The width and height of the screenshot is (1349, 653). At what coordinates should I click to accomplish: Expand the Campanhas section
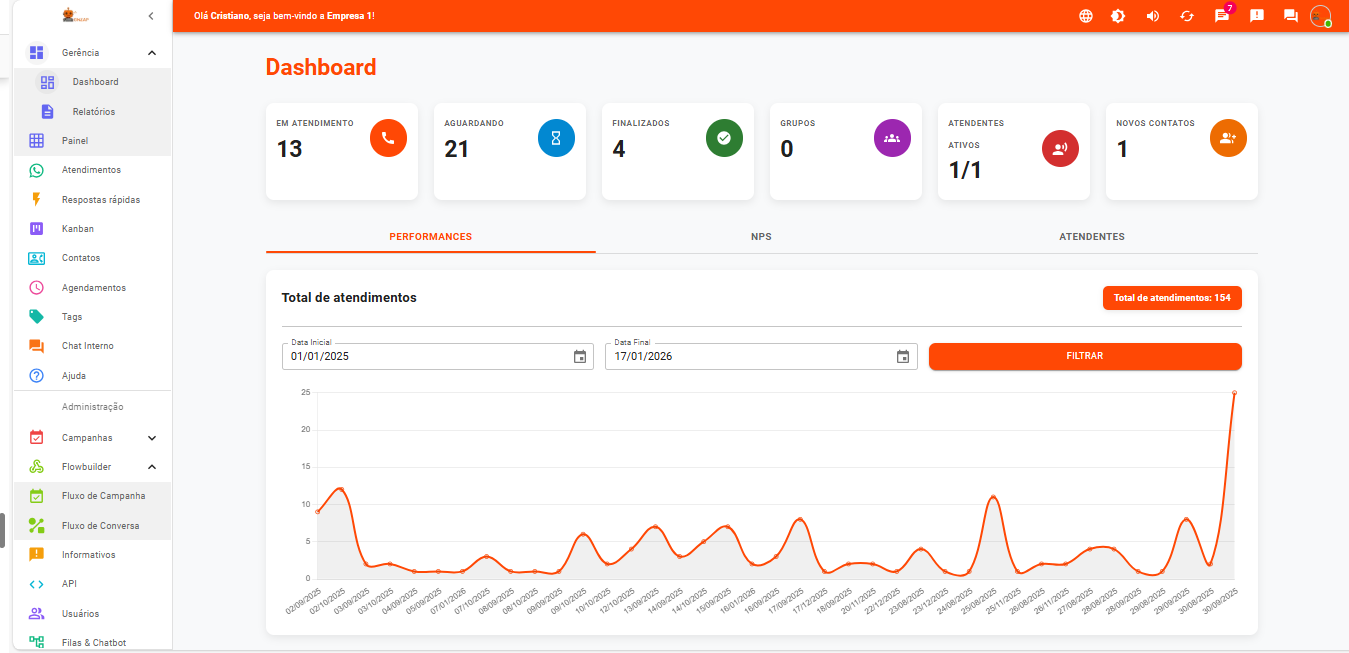point(92,437)
